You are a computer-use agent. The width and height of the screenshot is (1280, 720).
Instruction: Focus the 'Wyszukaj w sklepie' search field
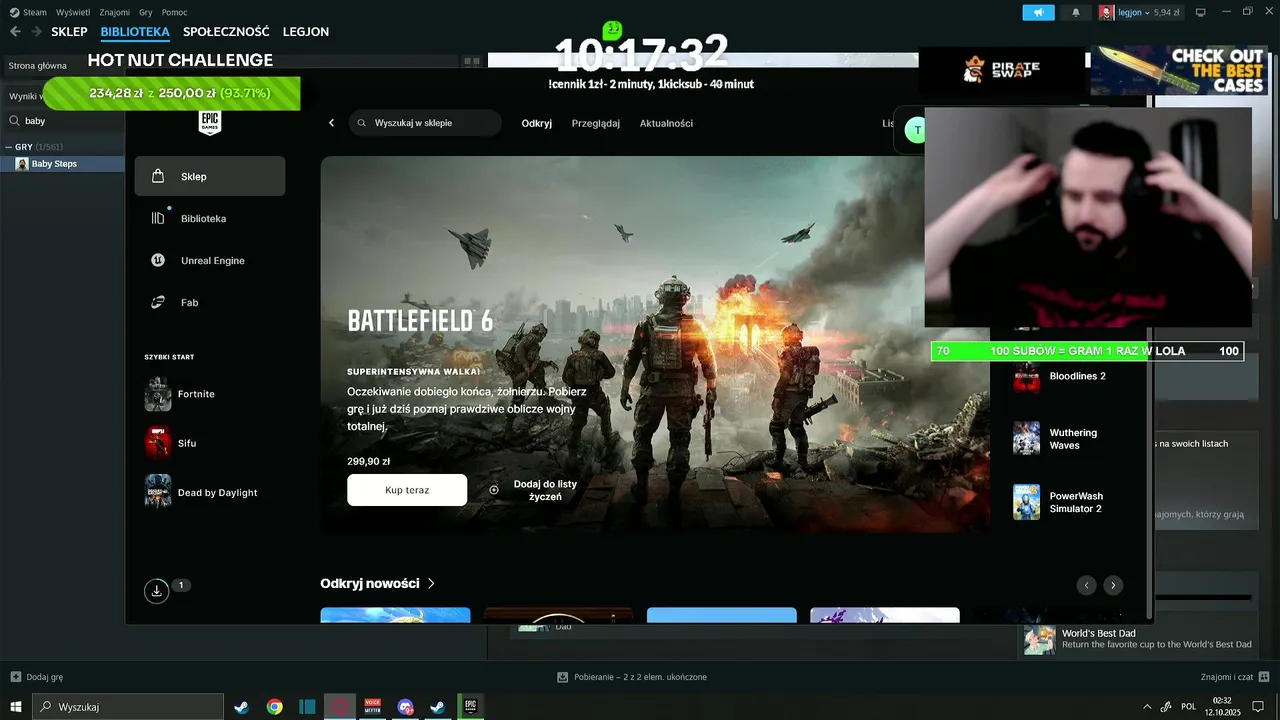(x=425, y=123)
